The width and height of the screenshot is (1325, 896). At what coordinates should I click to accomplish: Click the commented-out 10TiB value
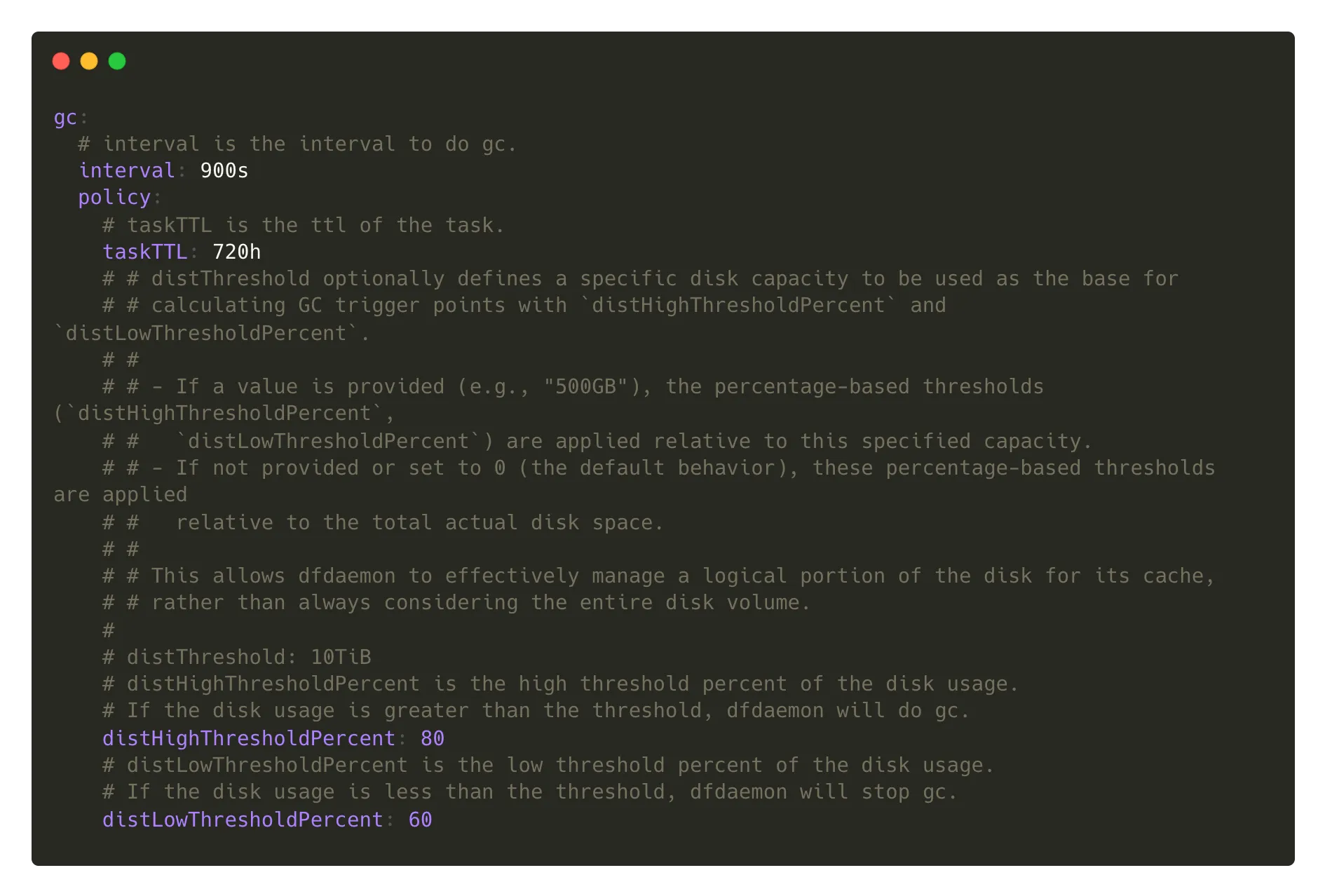click(341, 657)
